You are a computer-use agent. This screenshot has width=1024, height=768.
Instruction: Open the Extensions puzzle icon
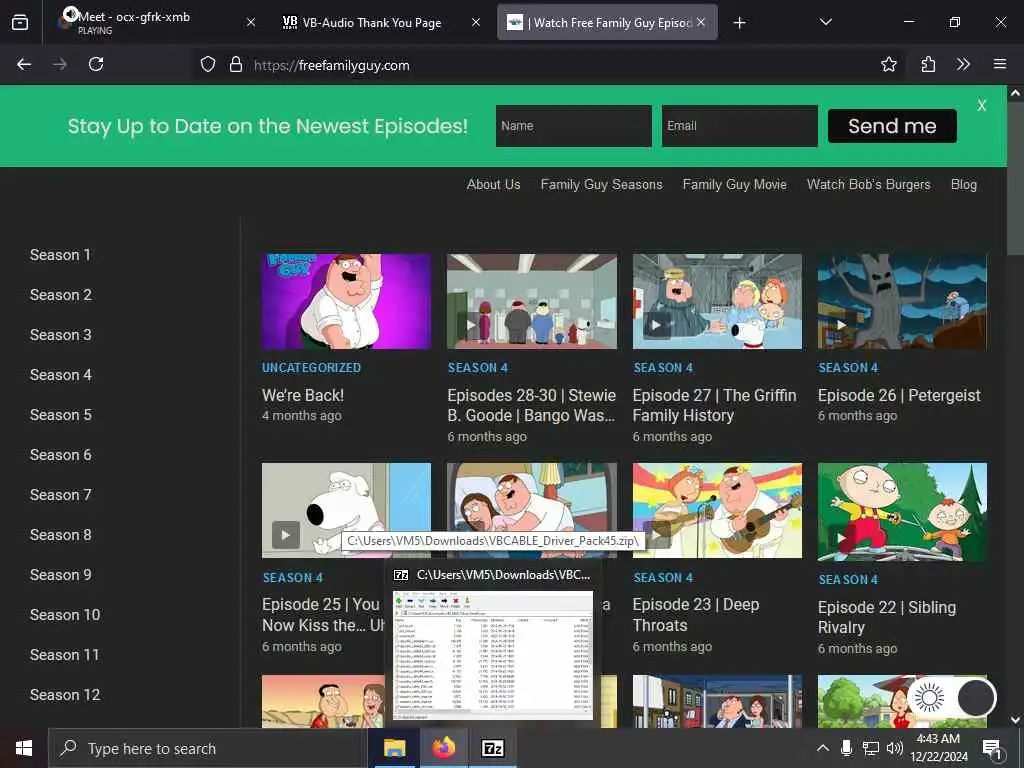point(928,65)
